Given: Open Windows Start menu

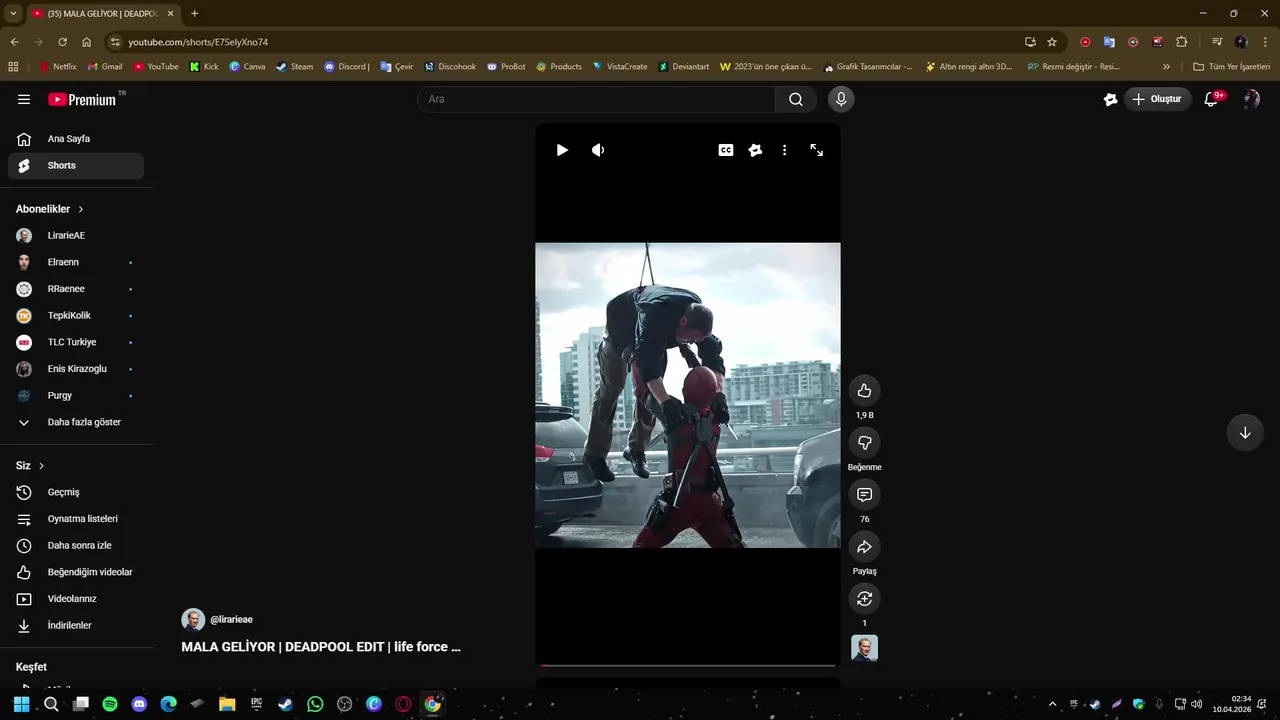Looking at the screenshot, I should (x=21, y=704).
